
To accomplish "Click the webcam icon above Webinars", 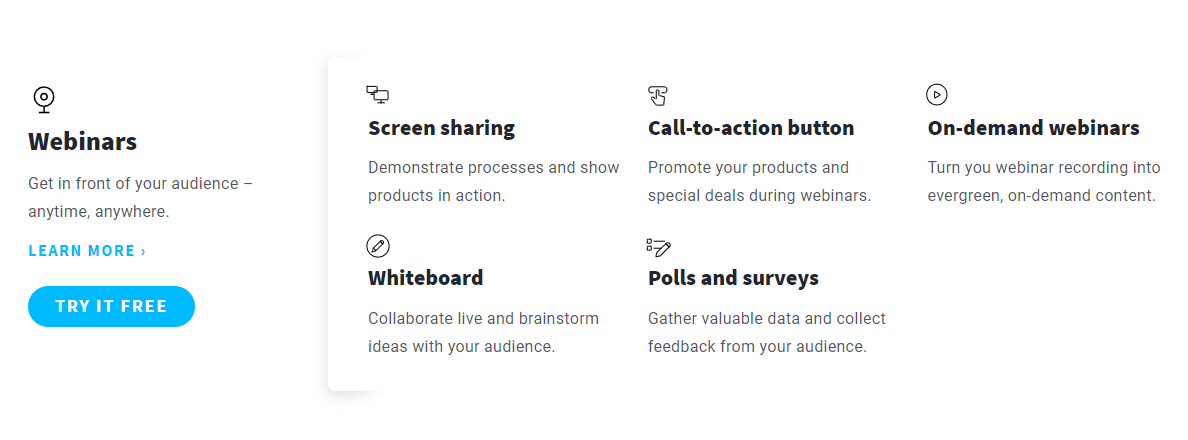I will point(44,100).
